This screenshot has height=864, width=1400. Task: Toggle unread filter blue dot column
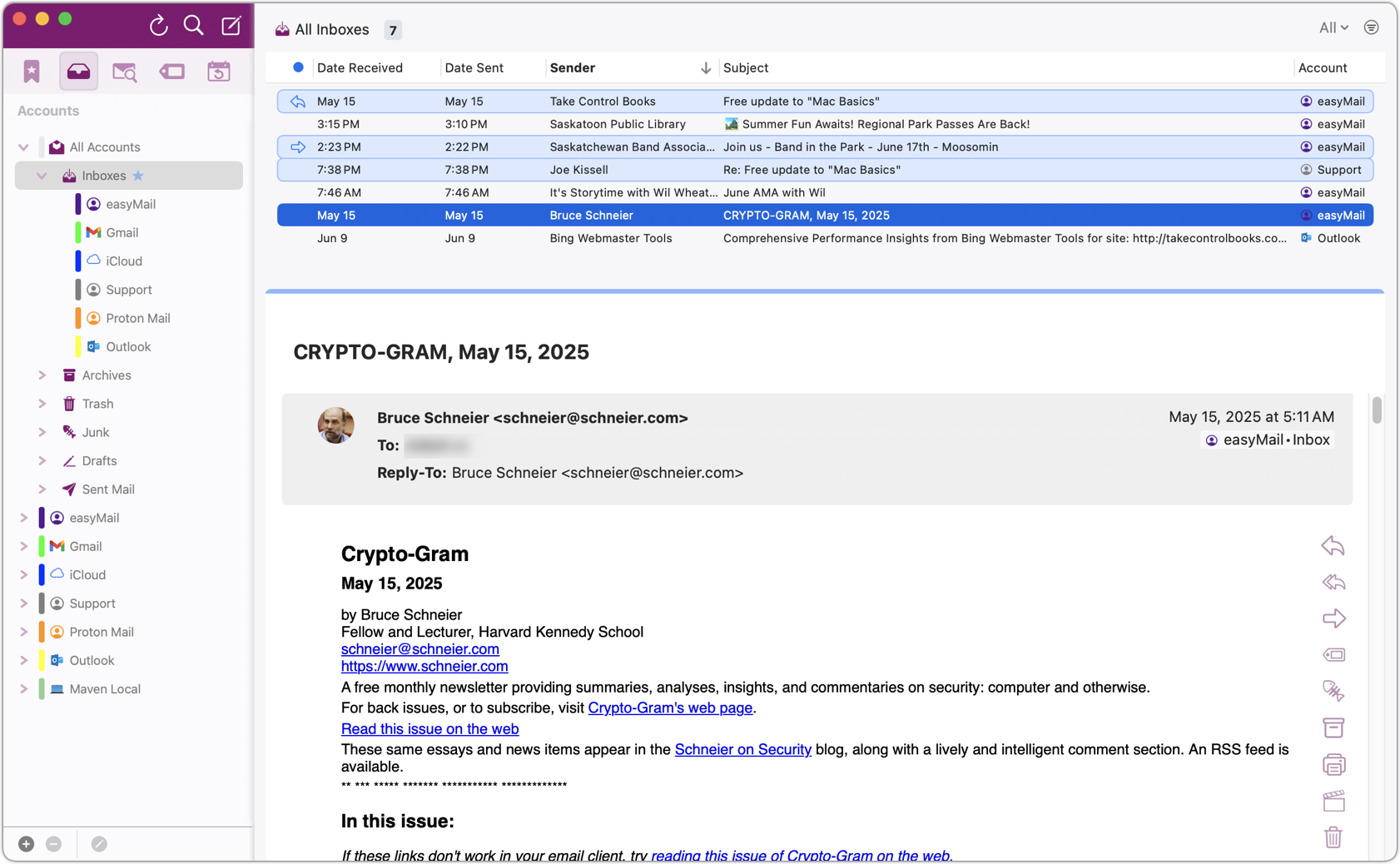click(298, 67)
